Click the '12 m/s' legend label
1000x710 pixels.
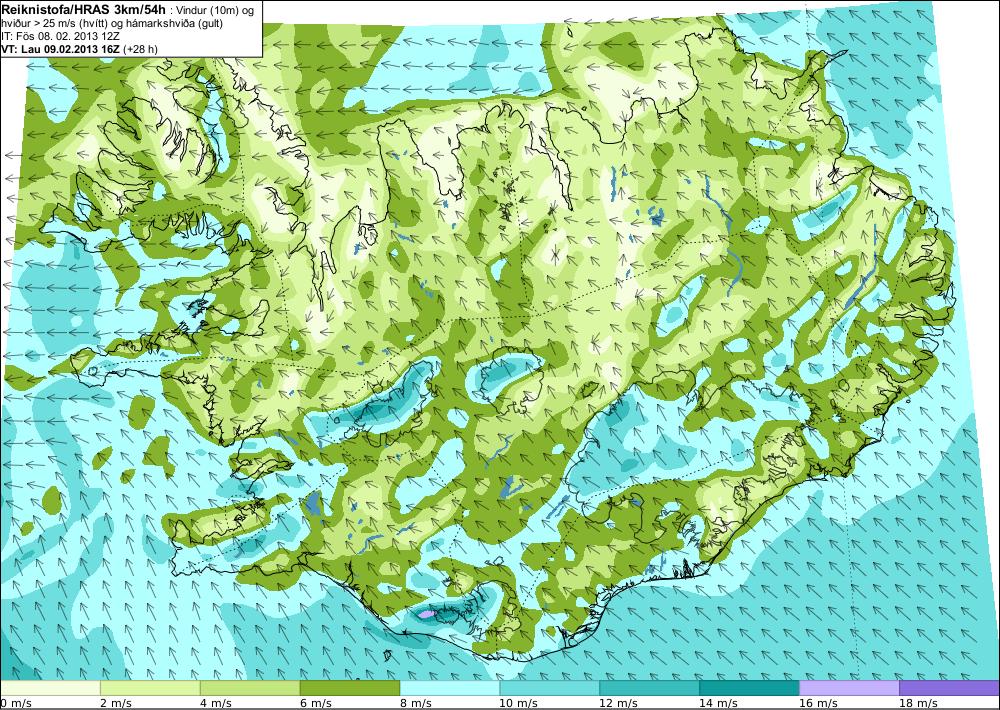[x=619, y=703]
